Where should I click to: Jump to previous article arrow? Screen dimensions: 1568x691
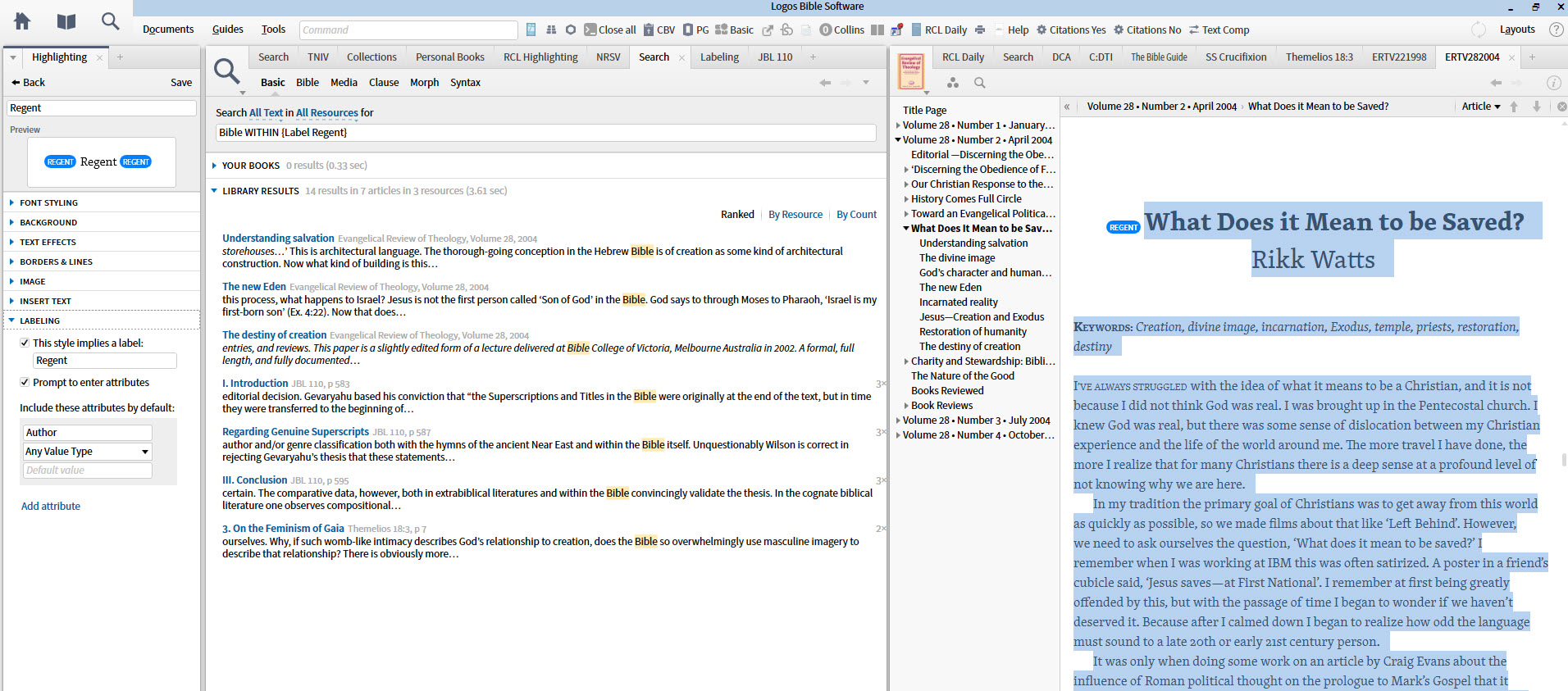[x=1514, y=107]
